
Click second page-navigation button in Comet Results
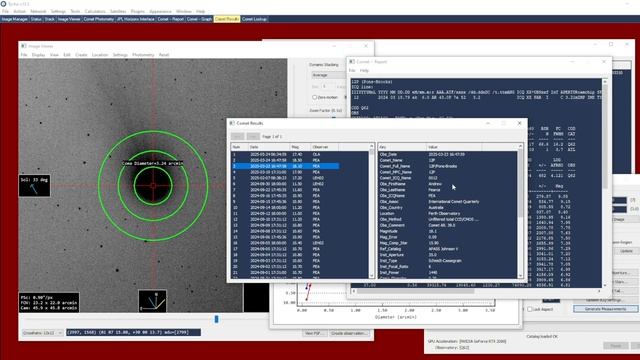(253, 136)
